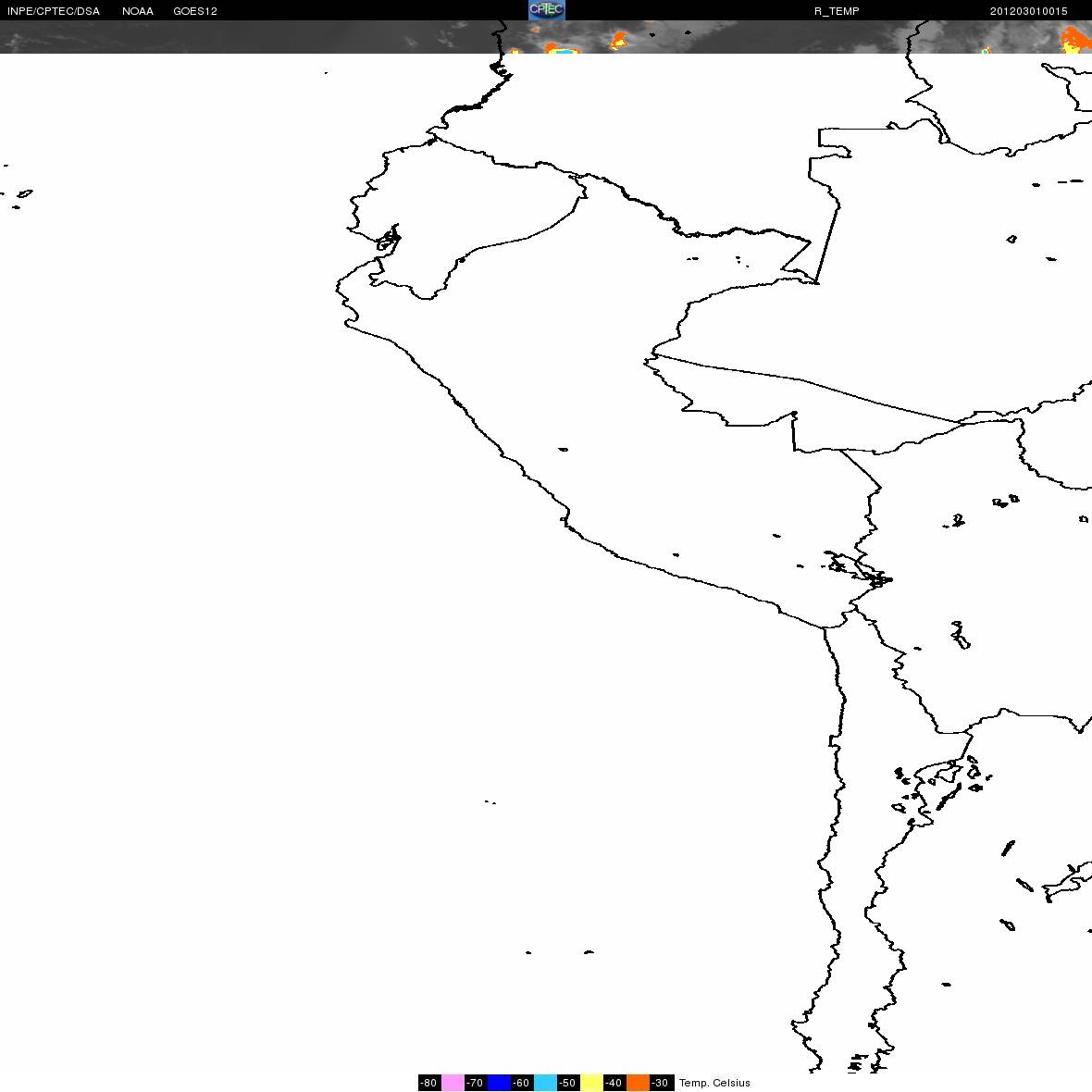Select the pink legend color swatch
Image resolution: width=1092 pixels, height=1092 pixels.
[453, 1082]
